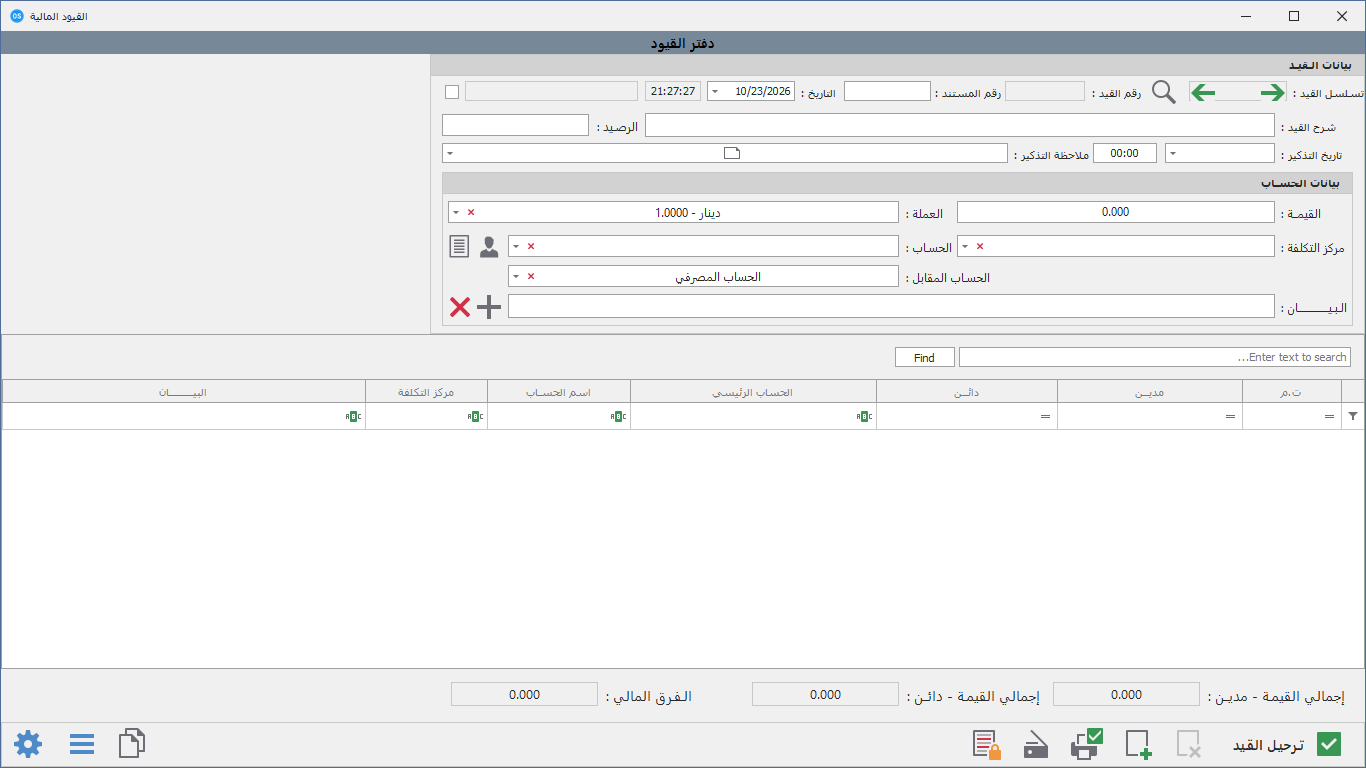
Task: Create a new entry with the add-document icon
Action: click(1138, 744)
